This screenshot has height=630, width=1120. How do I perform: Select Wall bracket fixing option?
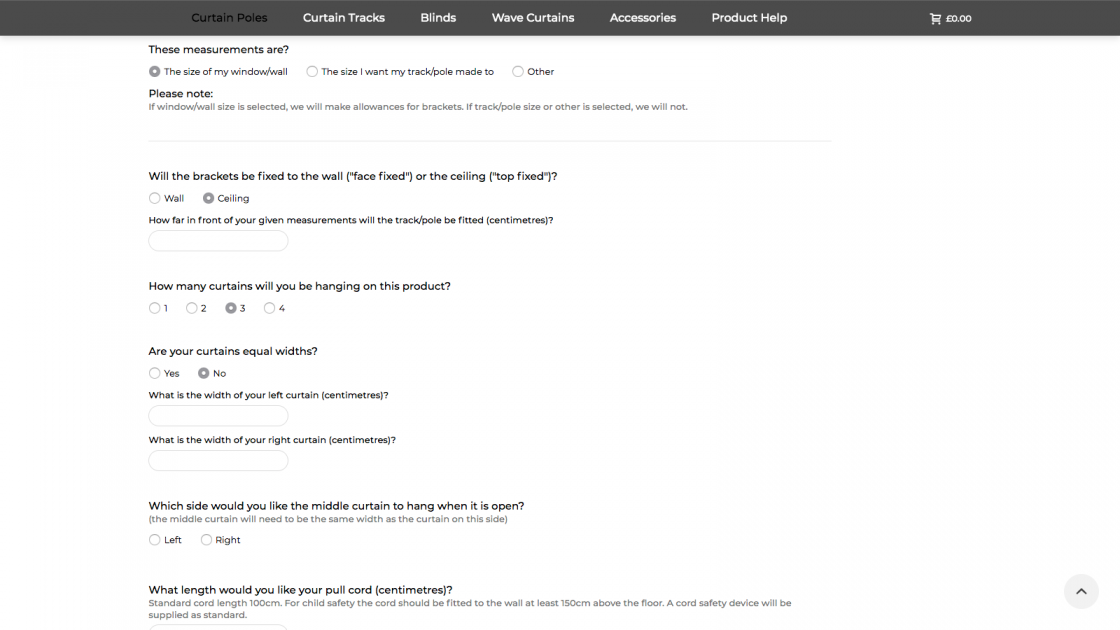click(x=155, y=198)
